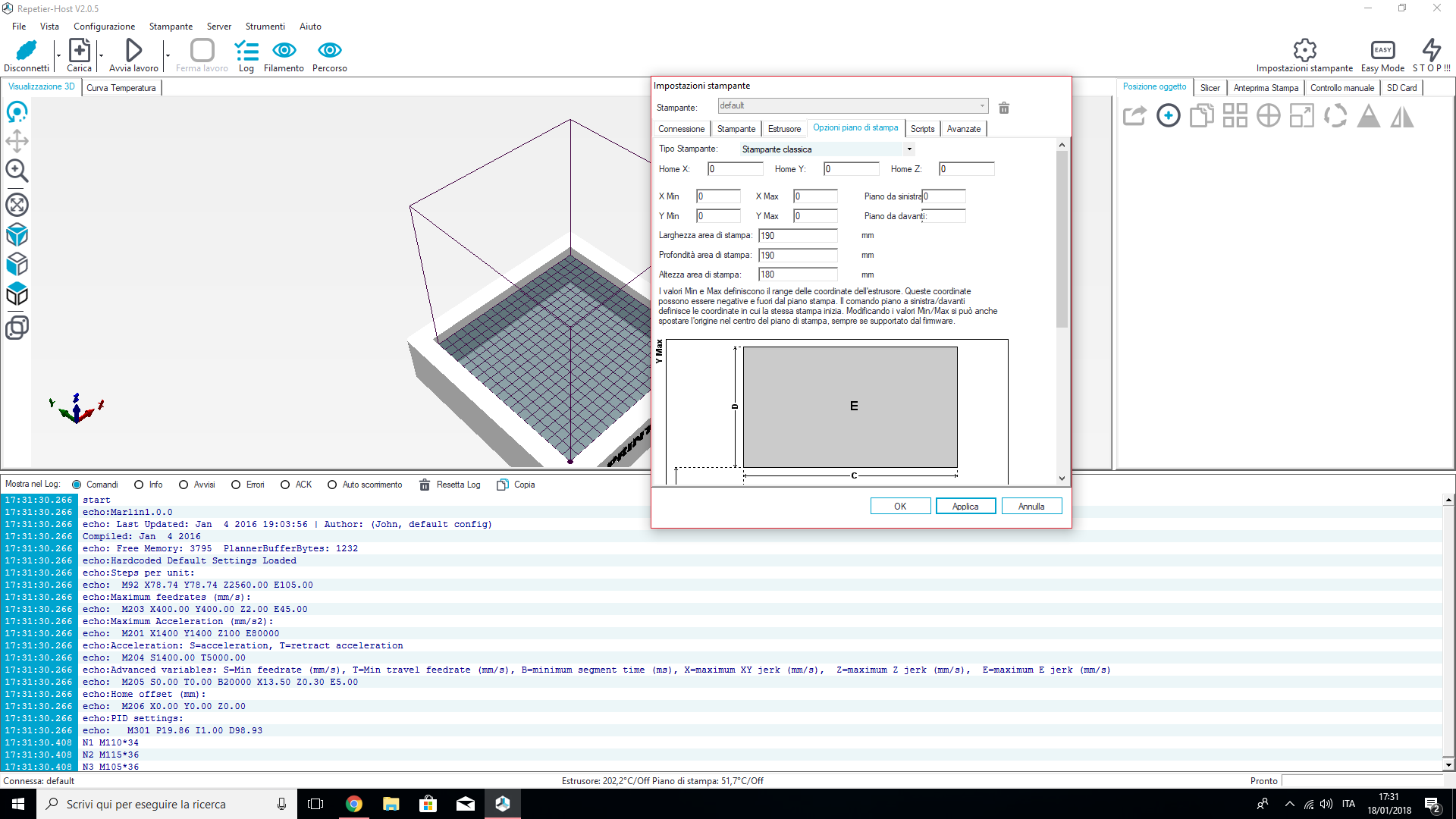Select the Info log radio button
Viewport: 1456px width, 819px height.
(x=139, y=485)
